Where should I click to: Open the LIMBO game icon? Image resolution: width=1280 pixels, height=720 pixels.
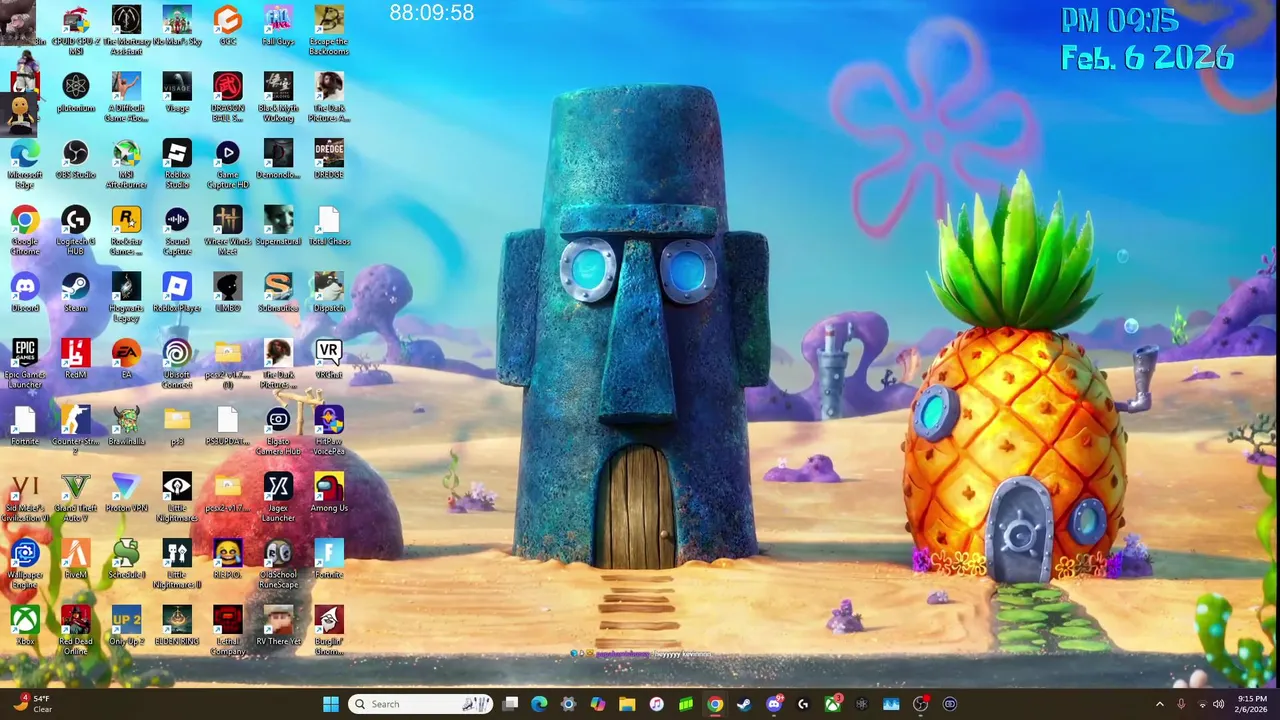pos(228,293)
